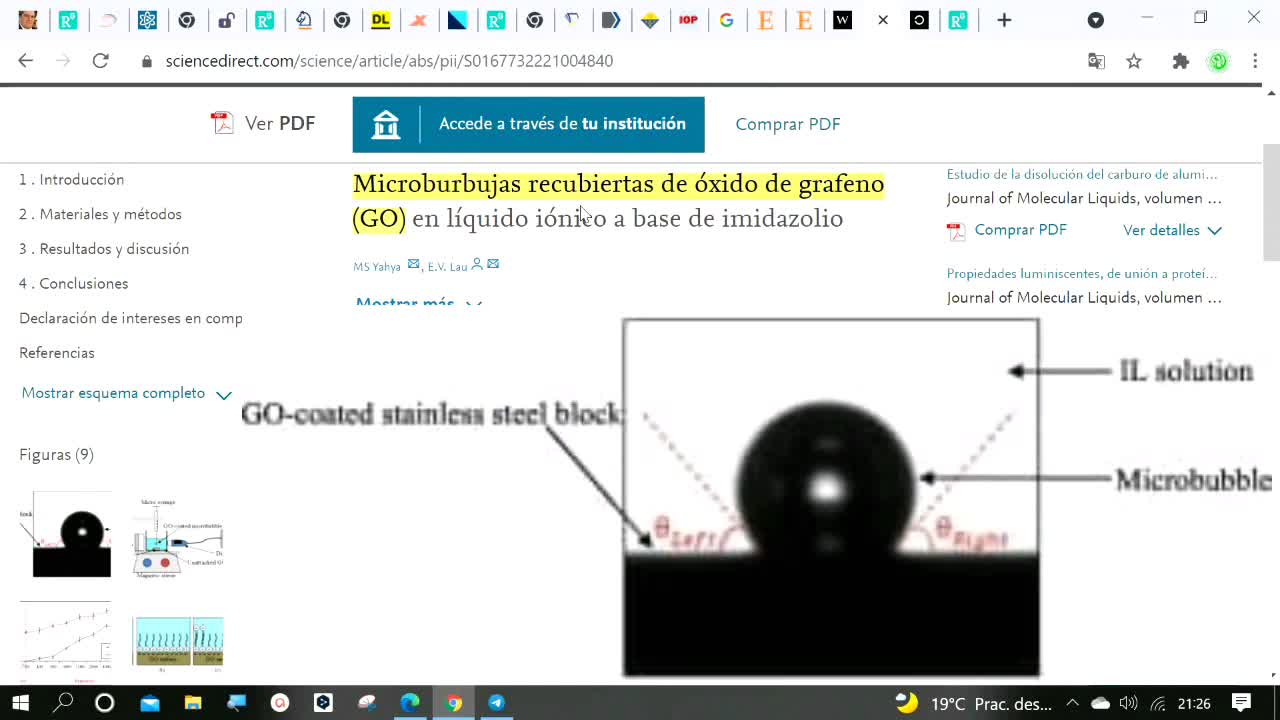This screenshot has height=720, width=1280.
Task: Switch to the DL tab
Action: coord(380,20)
